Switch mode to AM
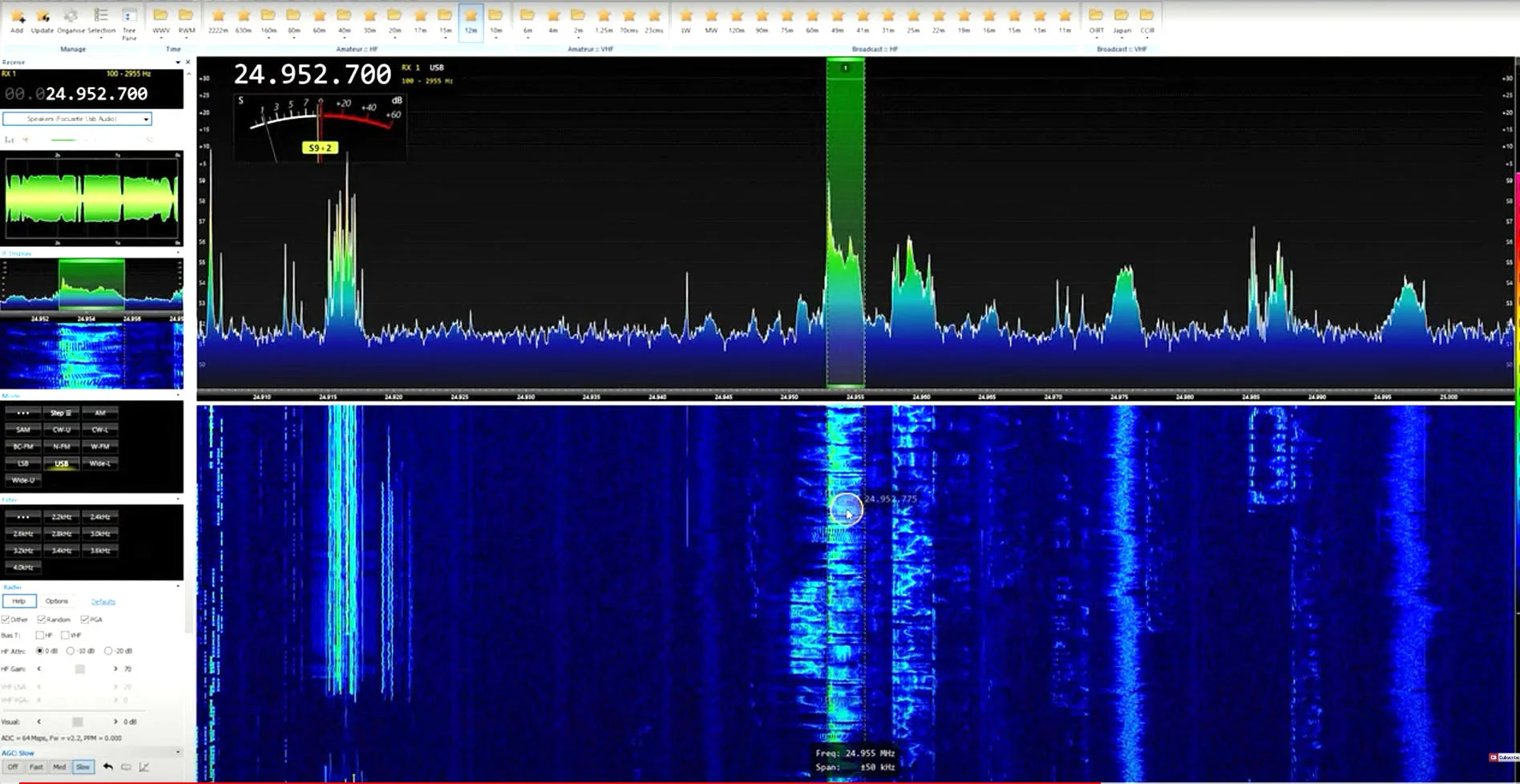 pyautogui.click(x=99, y=413)
